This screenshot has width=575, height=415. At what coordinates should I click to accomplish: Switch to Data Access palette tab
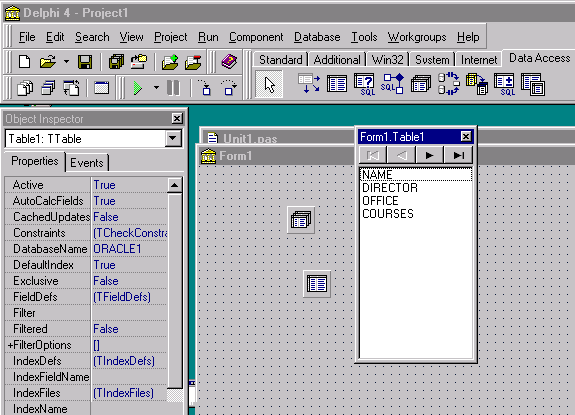click(539, 58)
